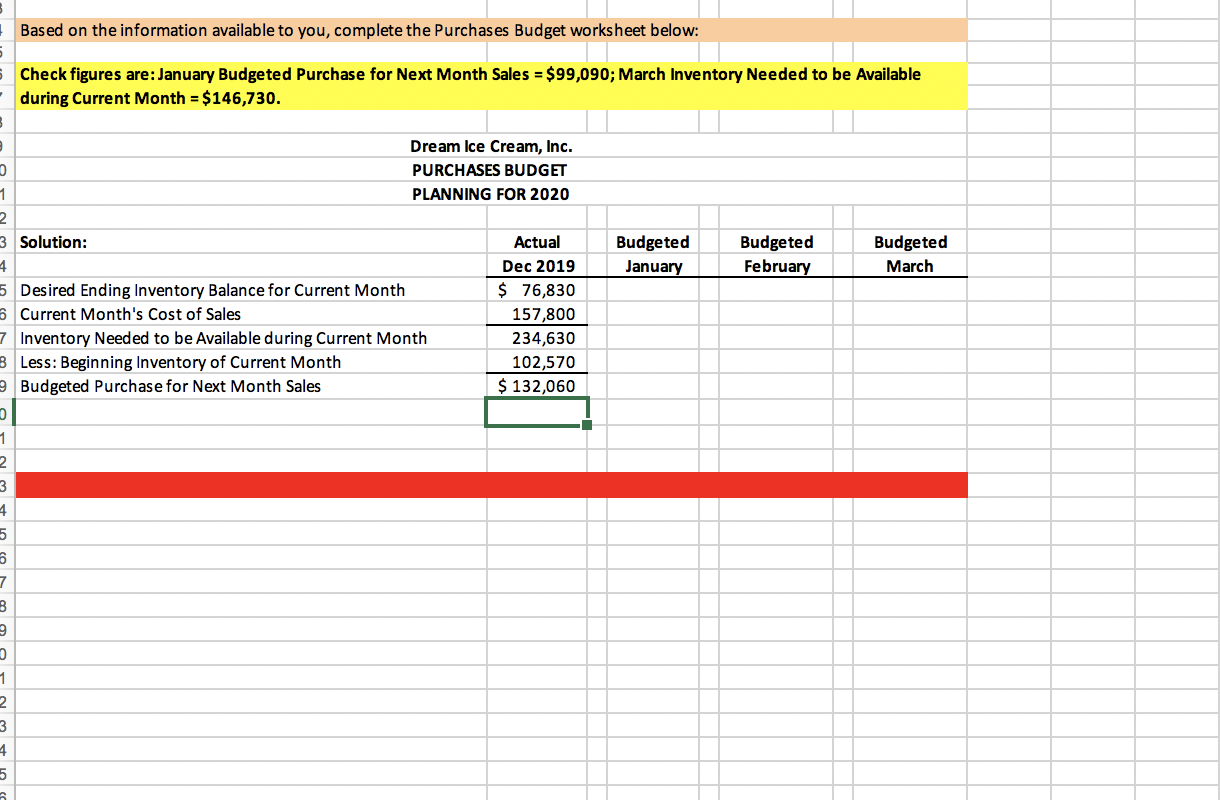Click the '157,800' Cost of Sales figure

pyautogui.click(x=537, y=314)
